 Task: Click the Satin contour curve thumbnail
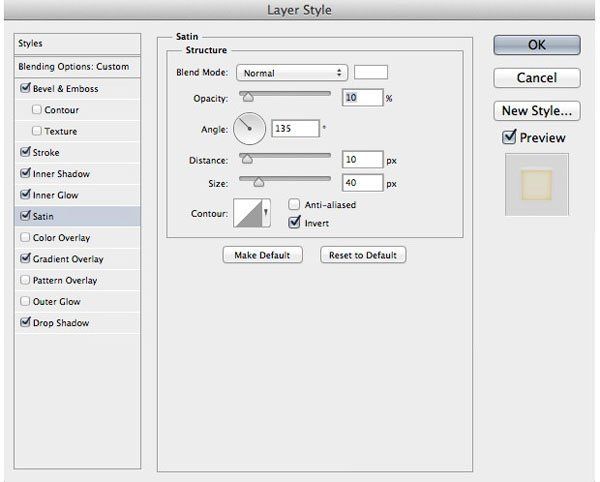coord(248,213)
